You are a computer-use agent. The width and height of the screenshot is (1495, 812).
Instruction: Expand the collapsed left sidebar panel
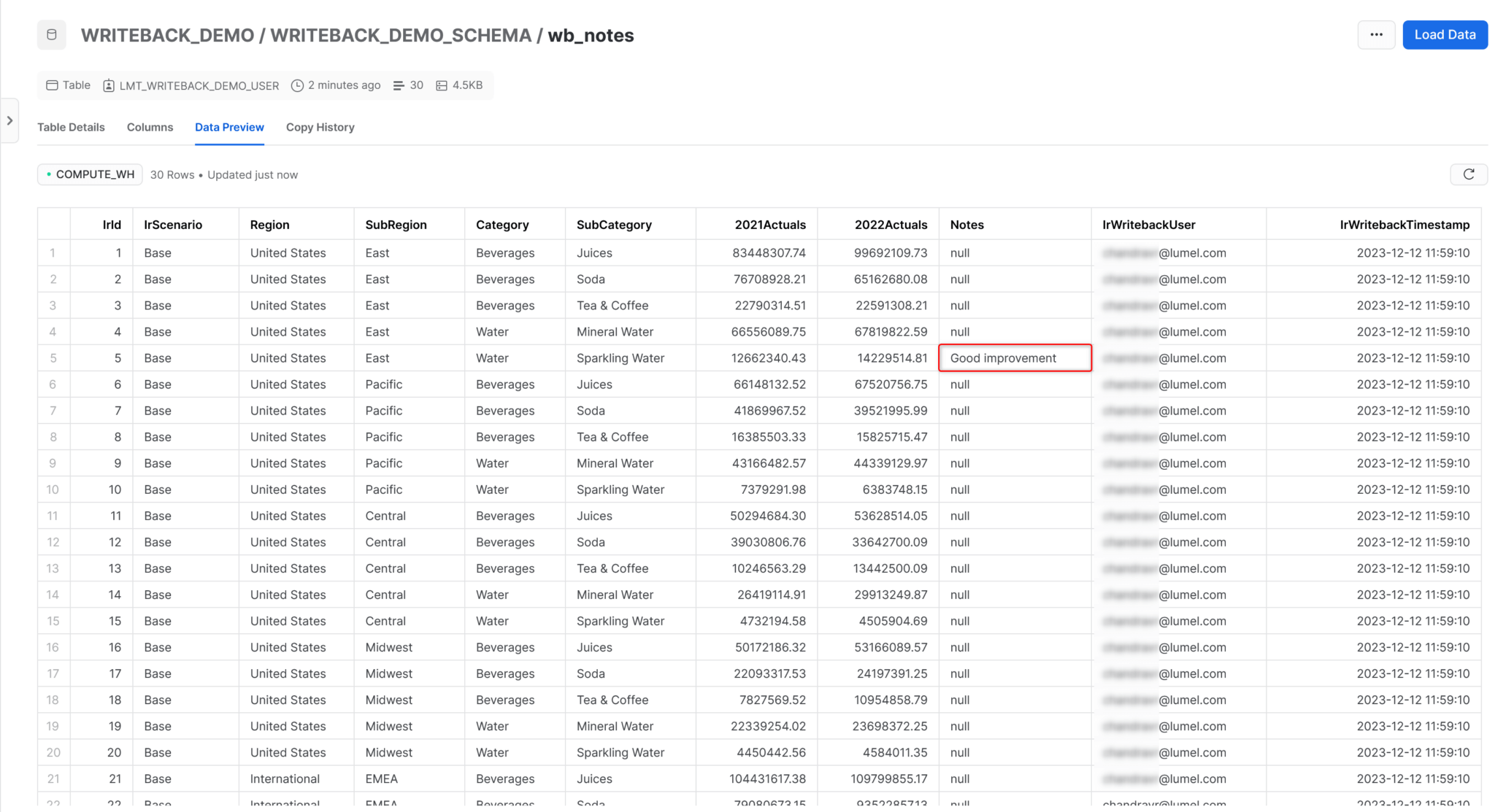tap(10, 120)
